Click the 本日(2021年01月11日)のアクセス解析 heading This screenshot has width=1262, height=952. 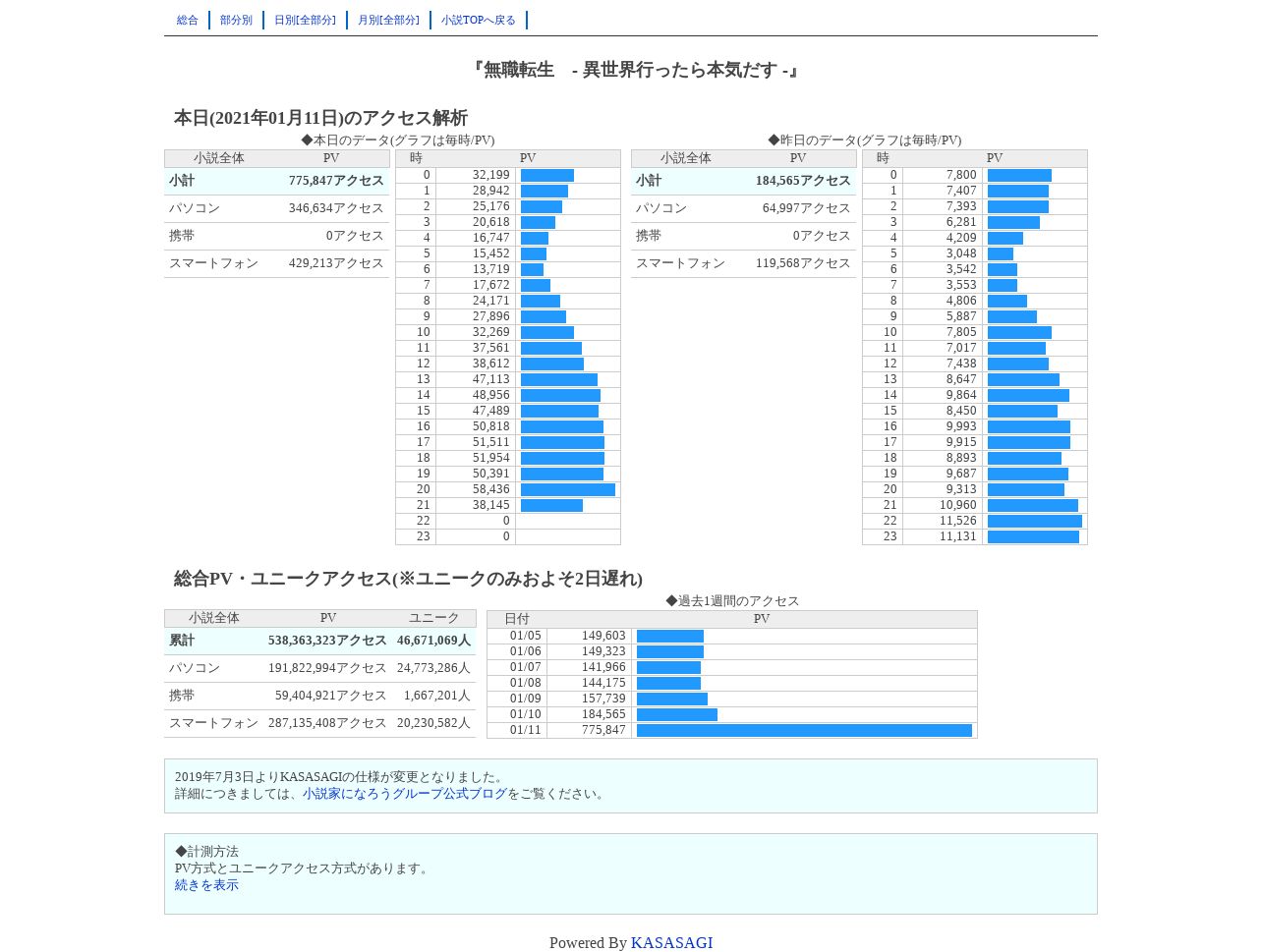click(320, 118)
